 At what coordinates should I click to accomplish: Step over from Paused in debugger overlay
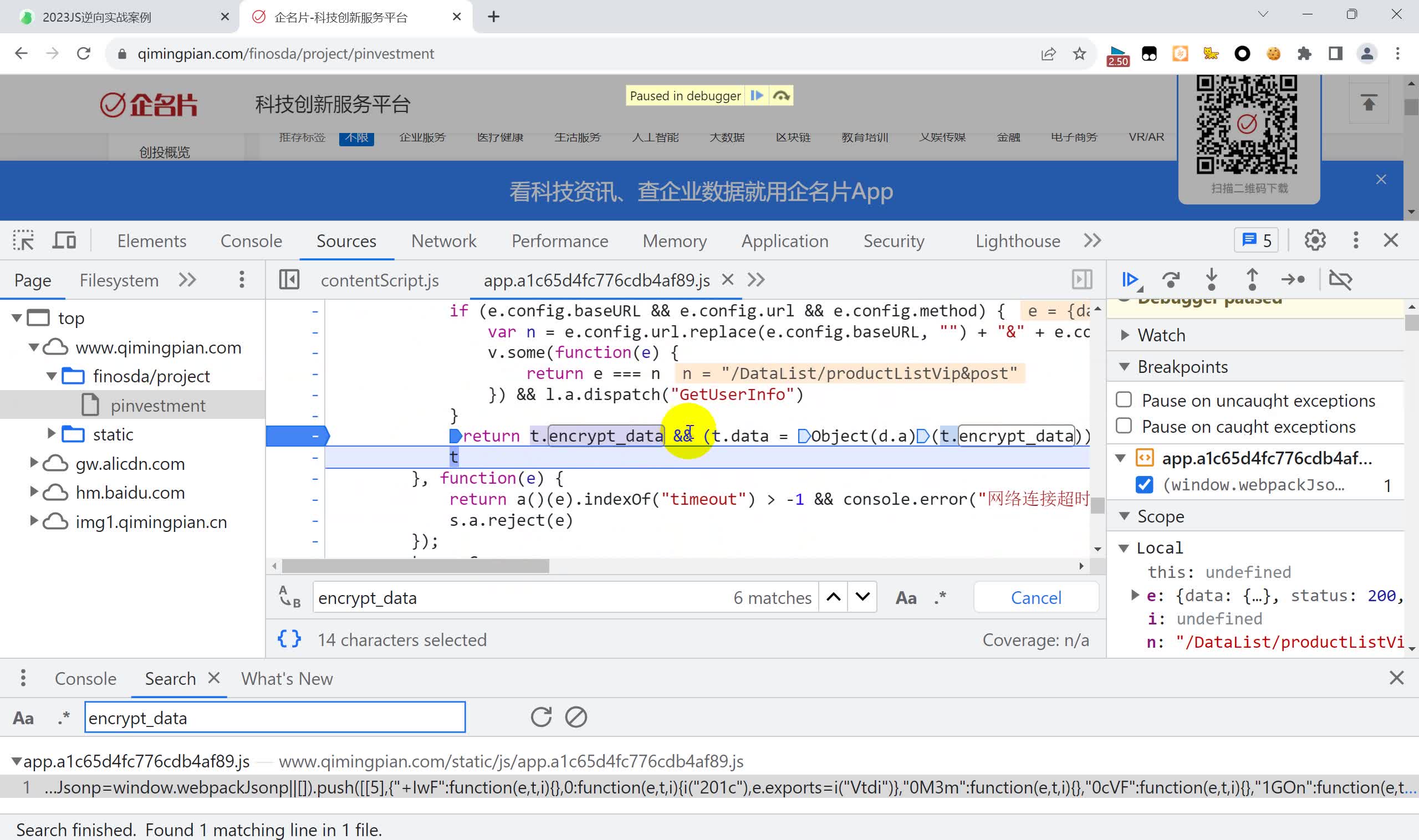(782, 96)
